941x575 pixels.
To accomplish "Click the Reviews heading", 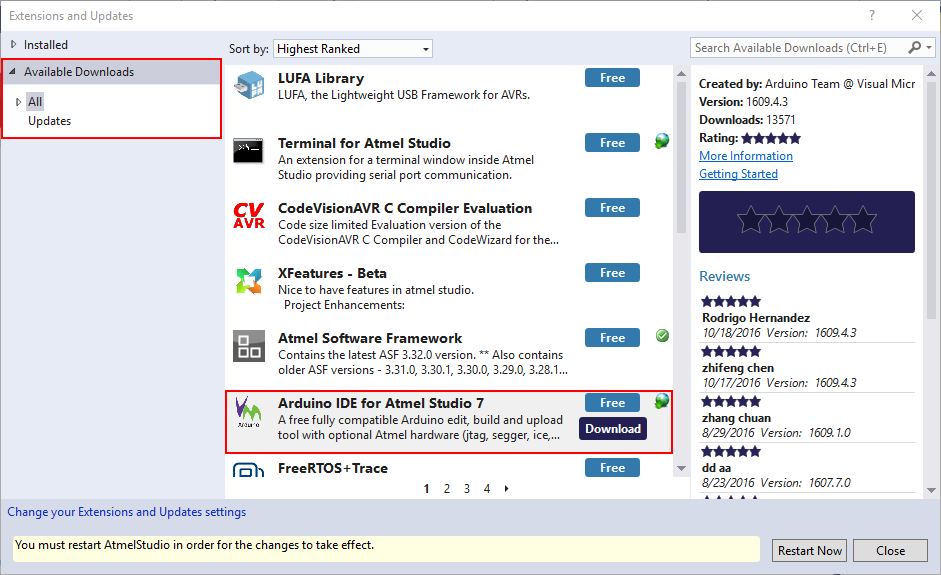I will (x=724, y=277).
